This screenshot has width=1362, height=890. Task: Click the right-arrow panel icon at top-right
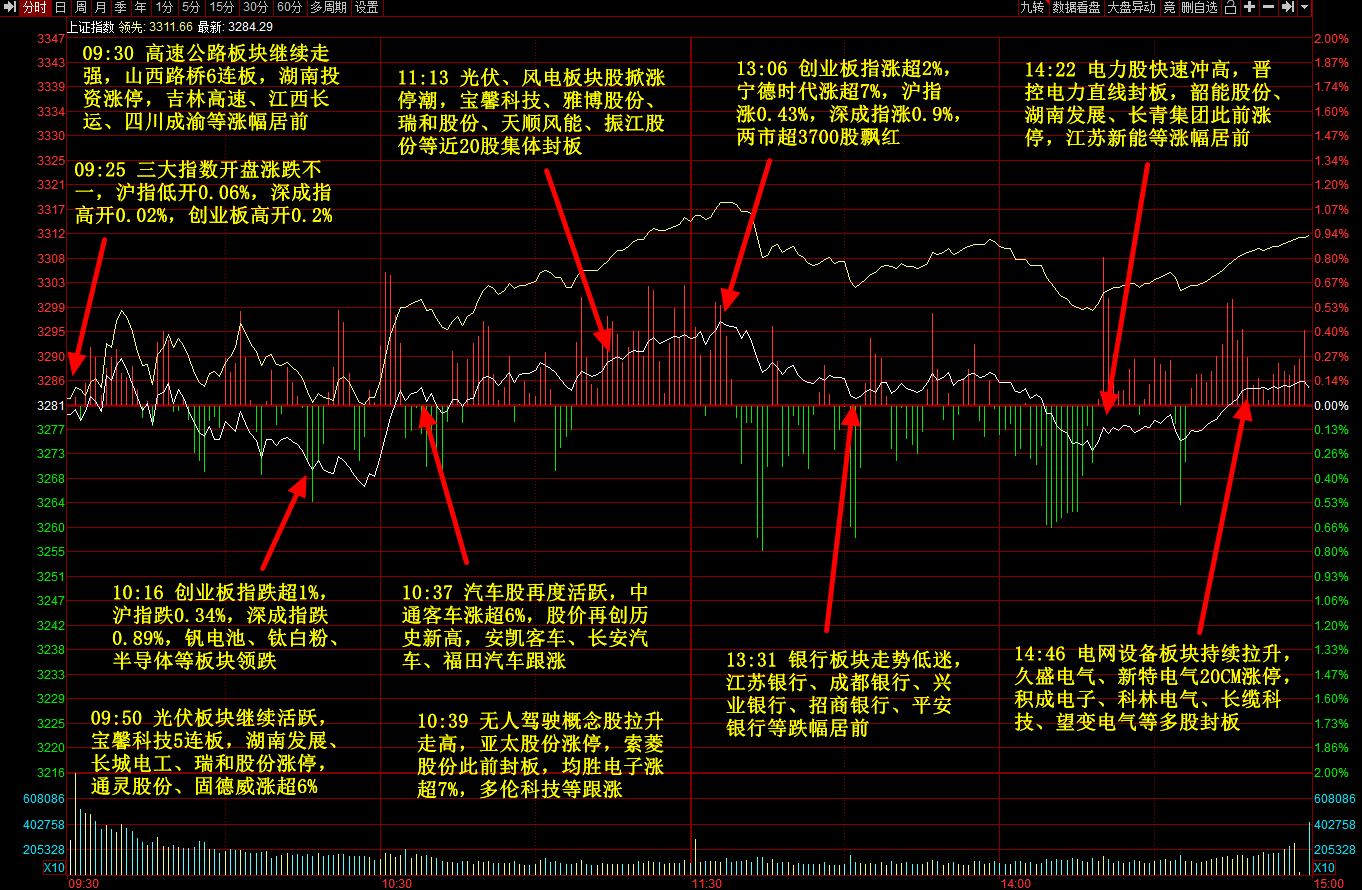point(1288,7)
